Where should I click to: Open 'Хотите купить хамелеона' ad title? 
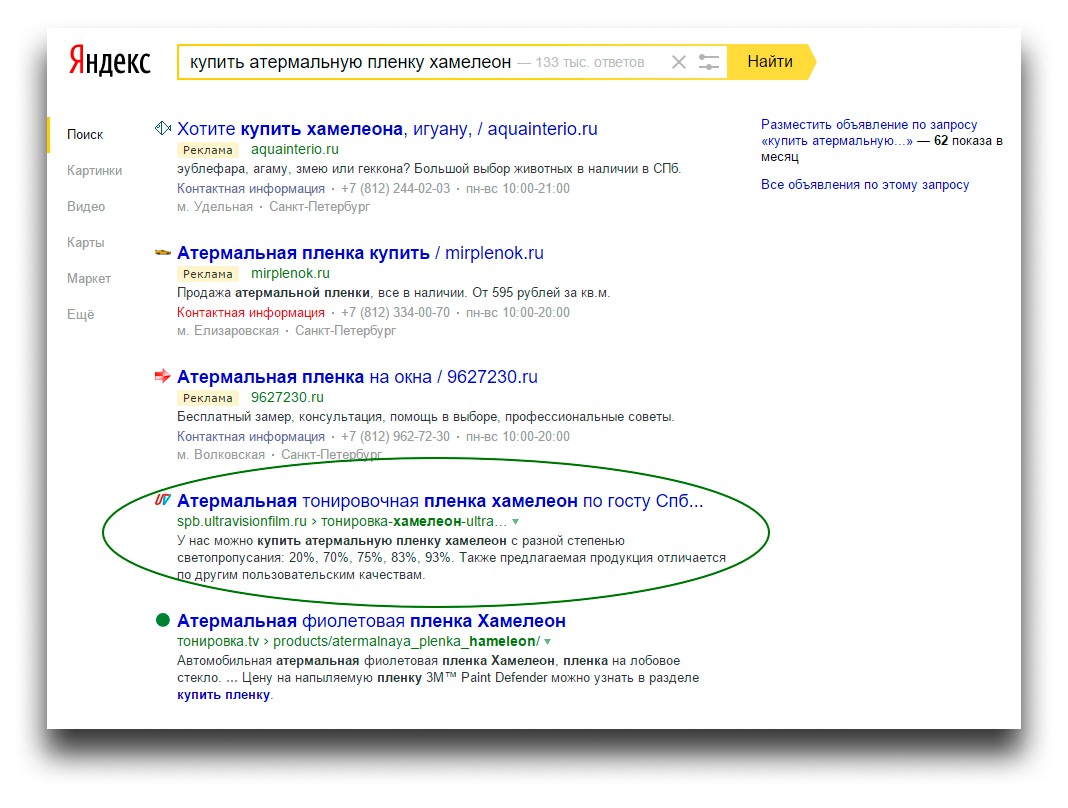[x=387, y=129]
